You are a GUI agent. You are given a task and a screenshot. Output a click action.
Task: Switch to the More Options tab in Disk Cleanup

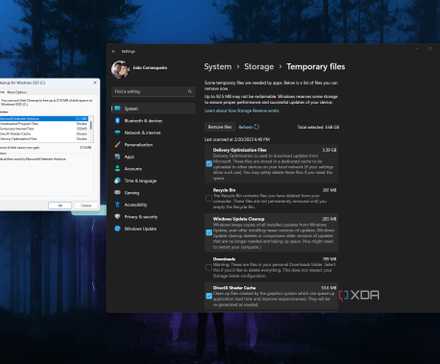17,92
